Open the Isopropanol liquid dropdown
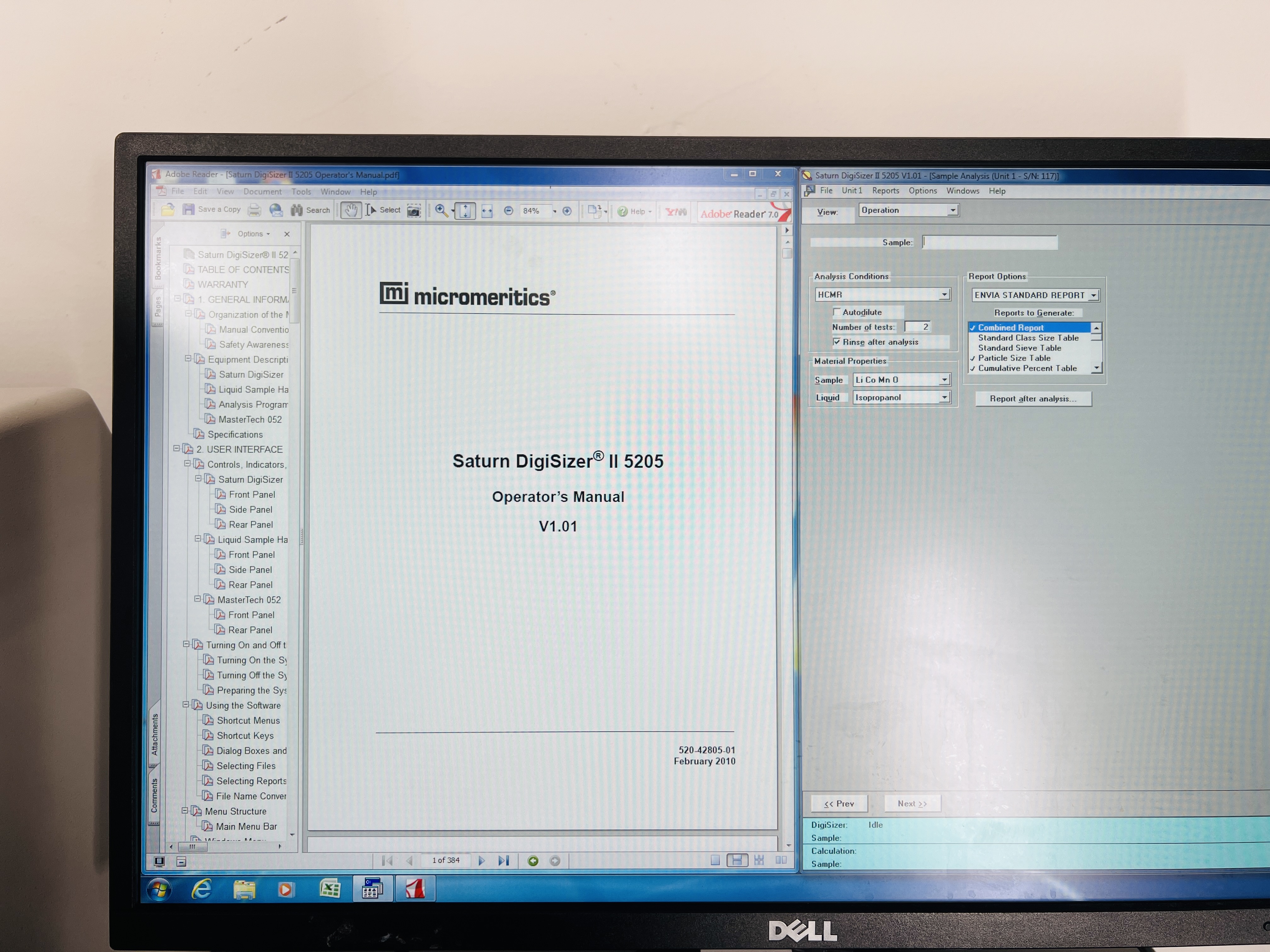 pos(944,398)
